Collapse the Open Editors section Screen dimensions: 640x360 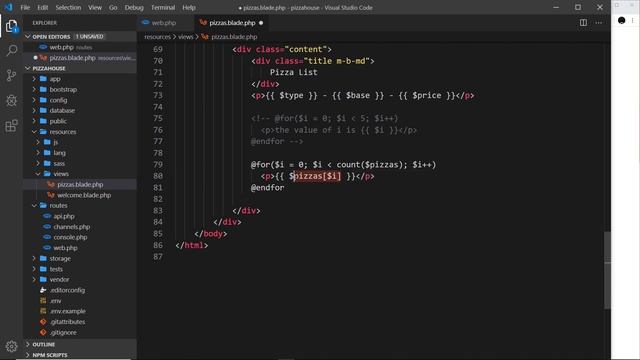click(80, 37)
